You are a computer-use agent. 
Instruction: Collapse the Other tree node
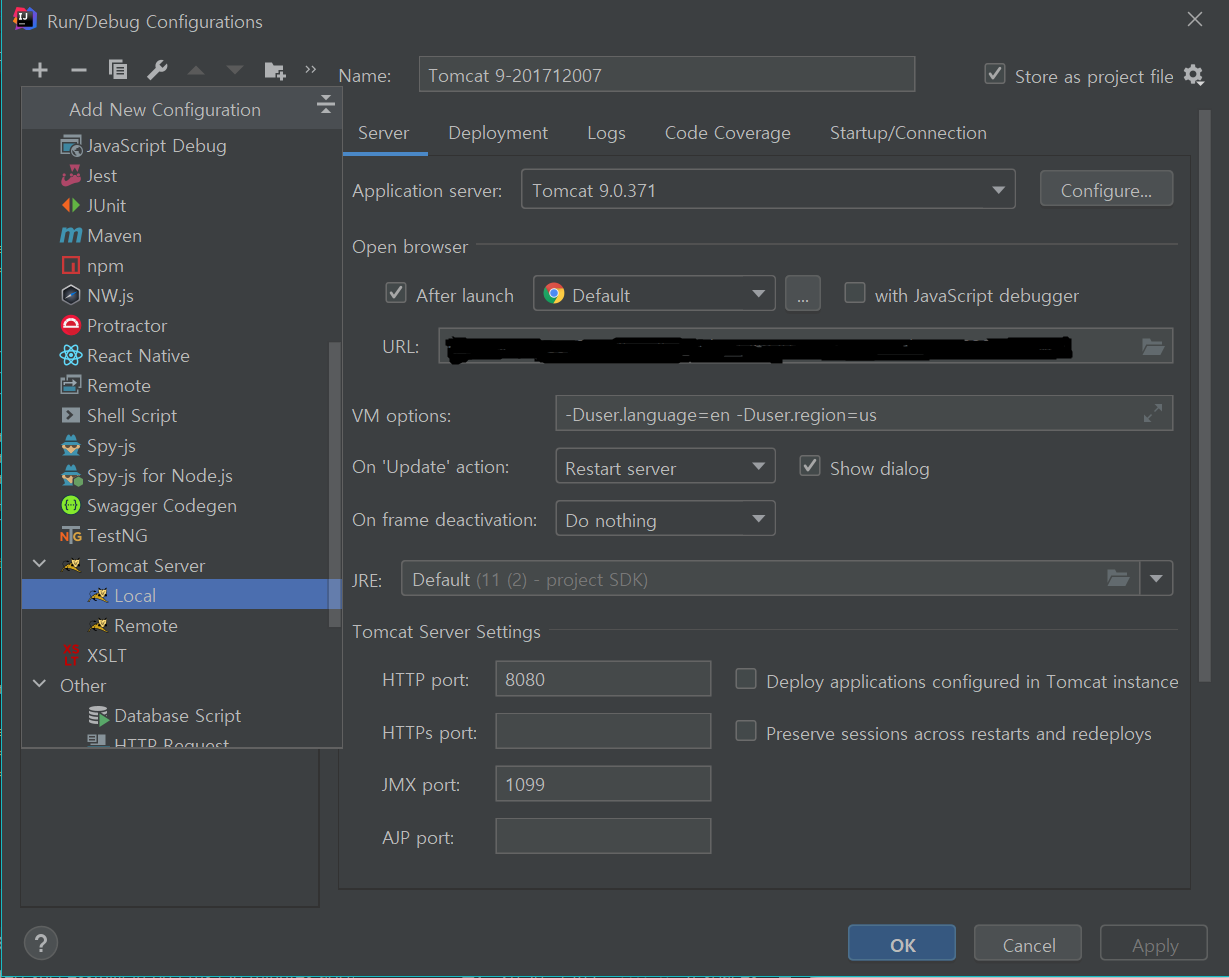[x=40, y=685]
